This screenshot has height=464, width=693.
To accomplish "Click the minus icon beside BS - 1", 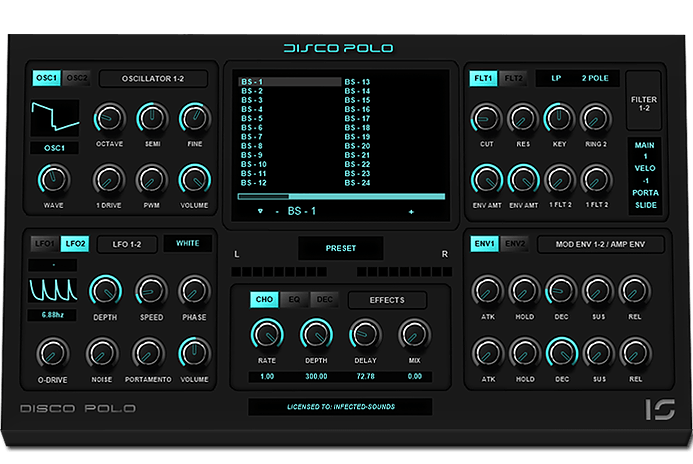I will (x=276, y=212).
